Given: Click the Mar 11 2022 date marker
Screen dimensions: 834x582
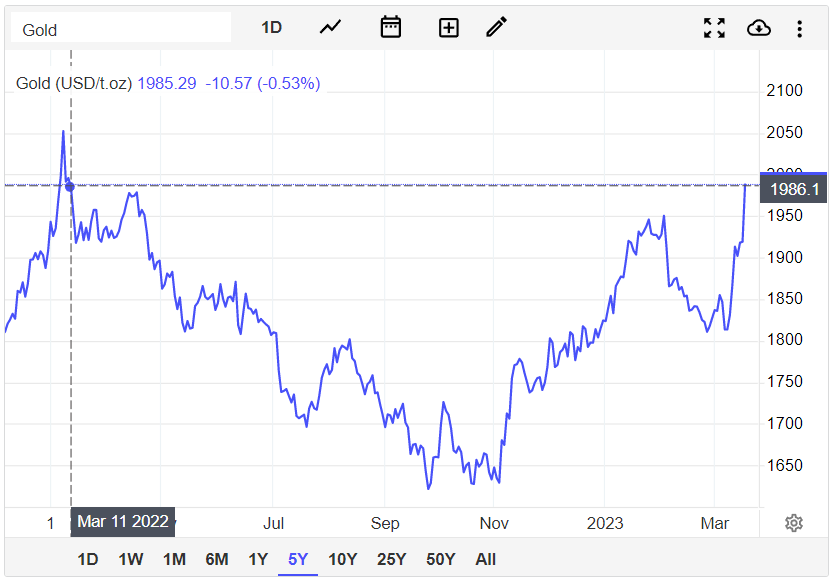Looking at the screenshot, I should [123, 521].
